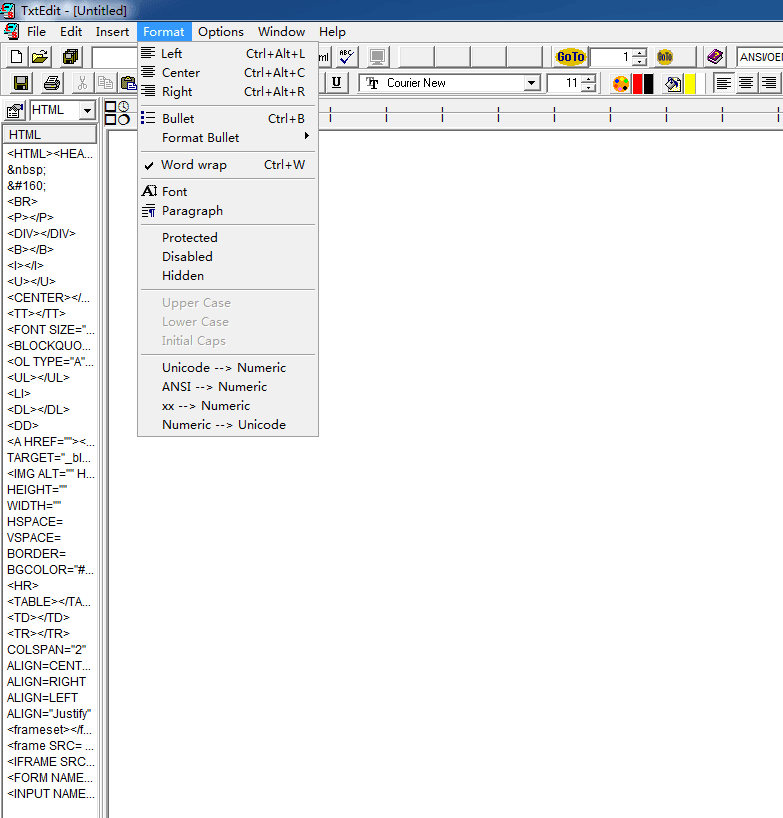Open the purple book help icon
This screenshot has height=818, width=783.
pos(715,57)
